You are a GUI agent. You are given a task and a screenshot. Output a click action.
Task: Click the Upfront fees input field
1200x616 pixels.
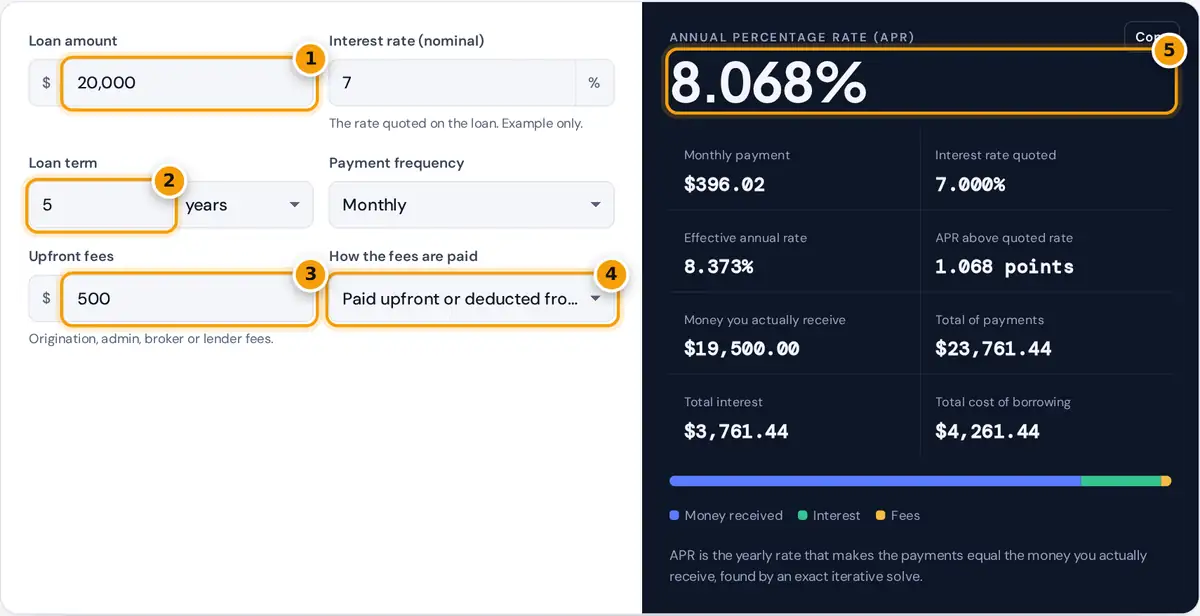pyautogui.click(x=189, y=299)
